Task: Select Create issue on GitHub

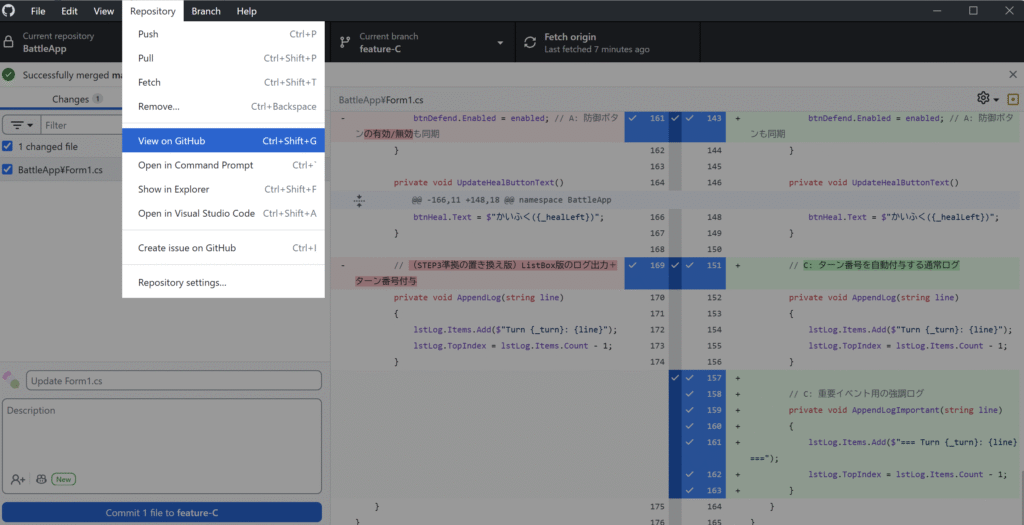Action: [x=223, y=247]
